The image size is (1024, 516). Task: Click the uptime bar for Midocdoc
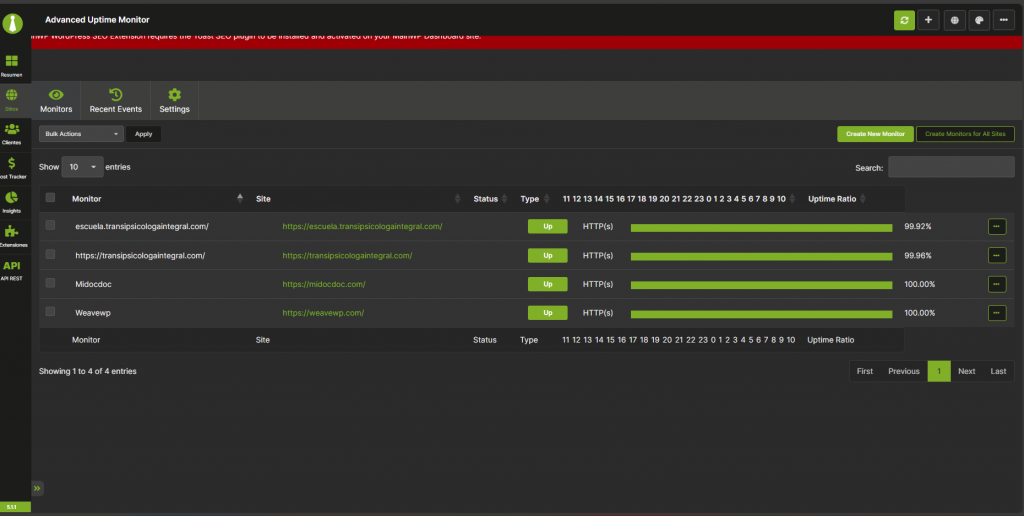click(x=761, y=285)
